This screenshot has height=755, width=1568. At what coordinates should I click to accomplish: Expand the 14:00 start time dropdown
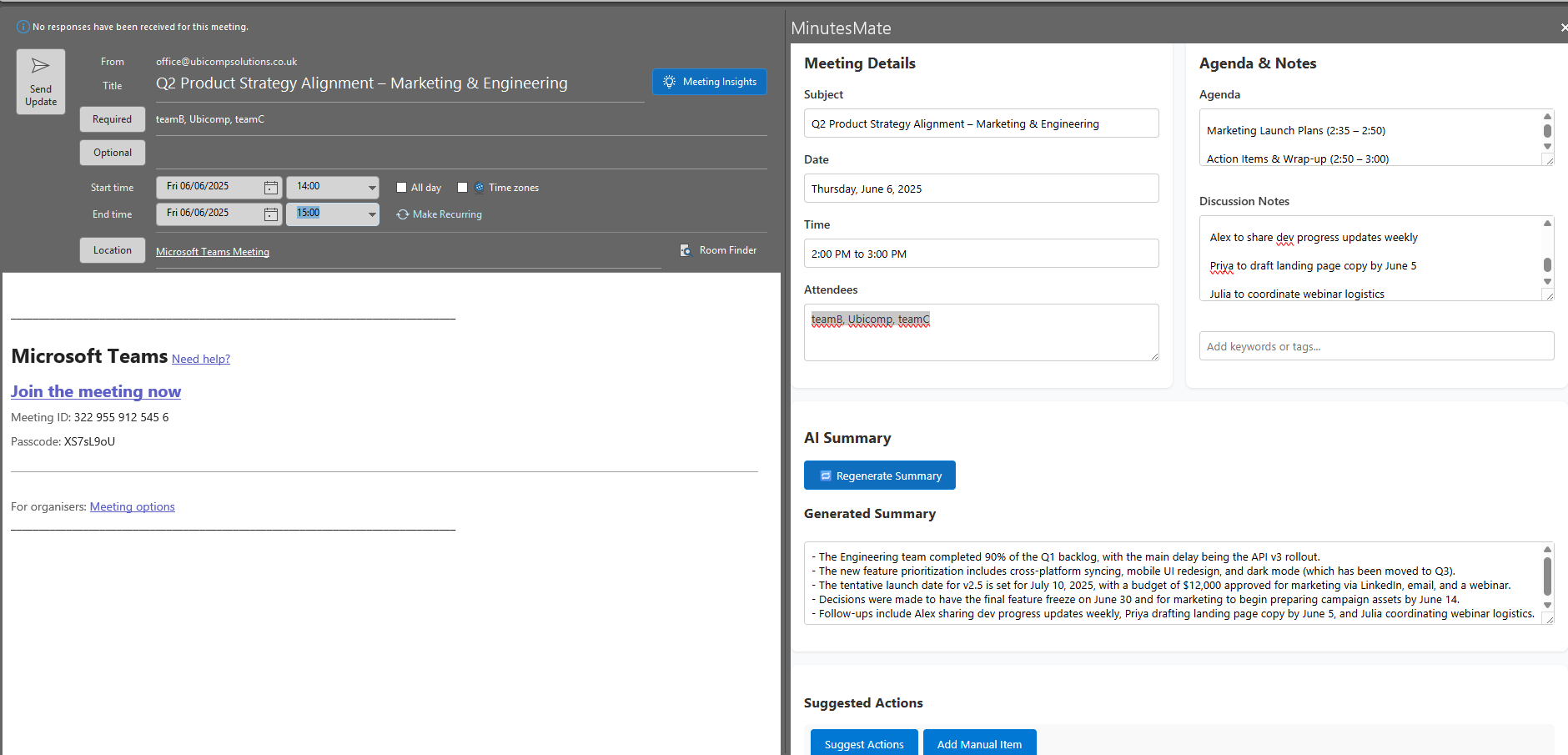pyautogui.click(x=372, y=188)
